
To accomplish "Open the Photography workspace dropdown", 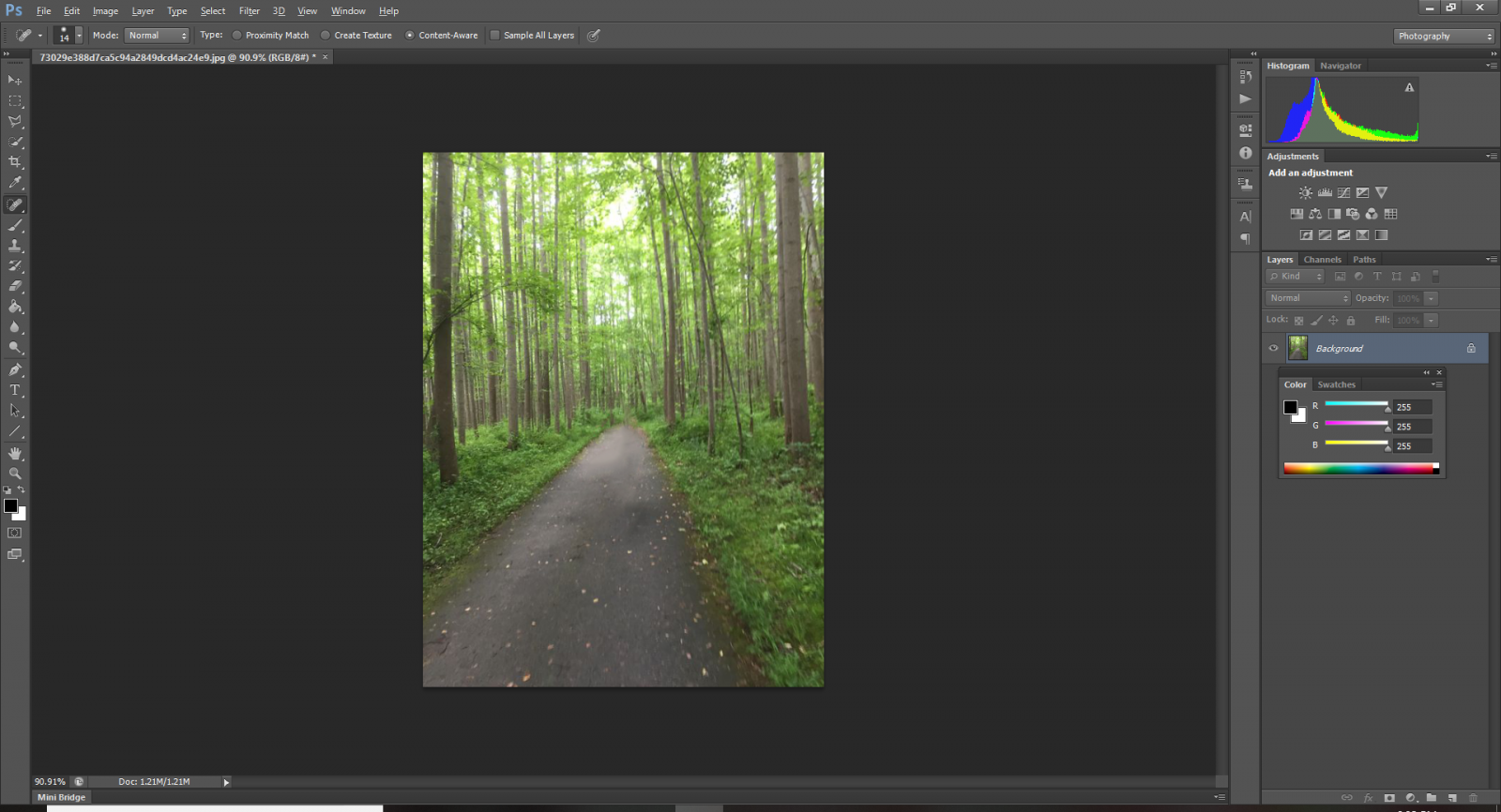I will [1444, 36].
